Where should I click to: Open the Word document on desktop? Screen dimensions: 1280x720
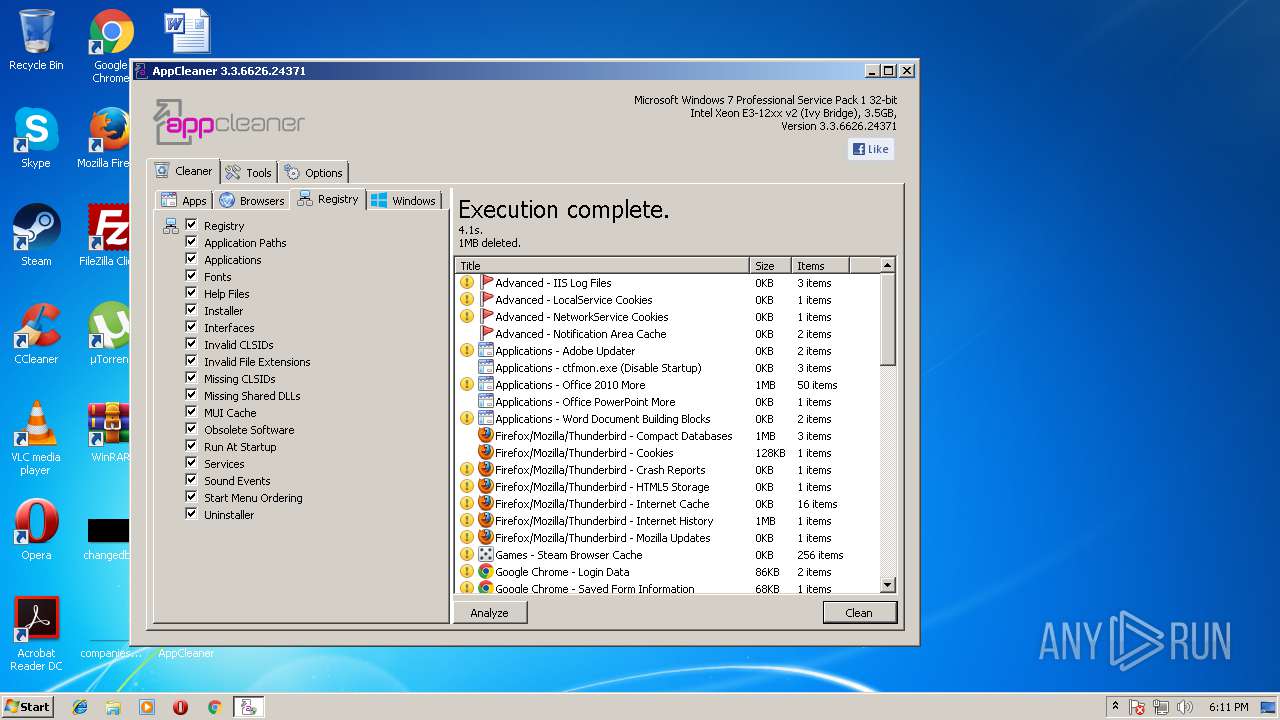(187, 30)
